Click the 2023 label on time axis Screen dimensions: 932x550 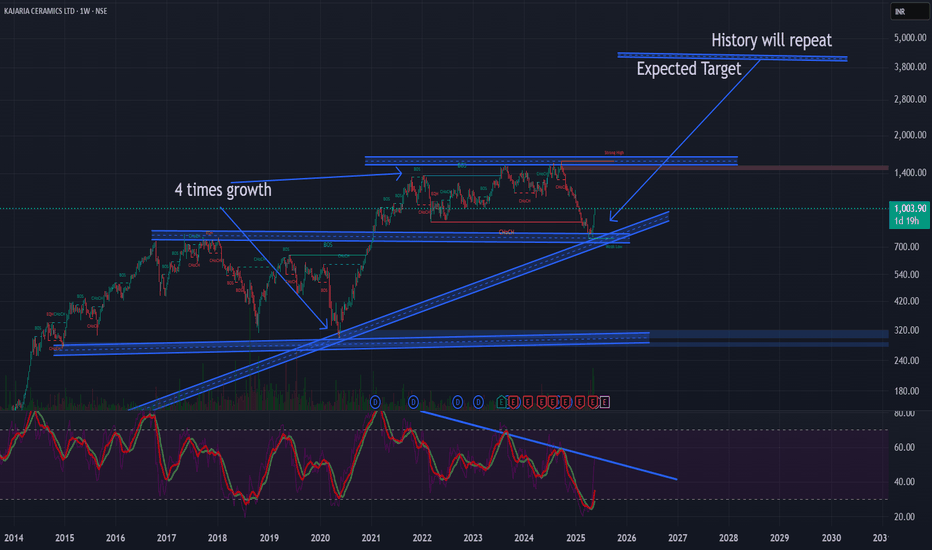(x=473, y=538)
